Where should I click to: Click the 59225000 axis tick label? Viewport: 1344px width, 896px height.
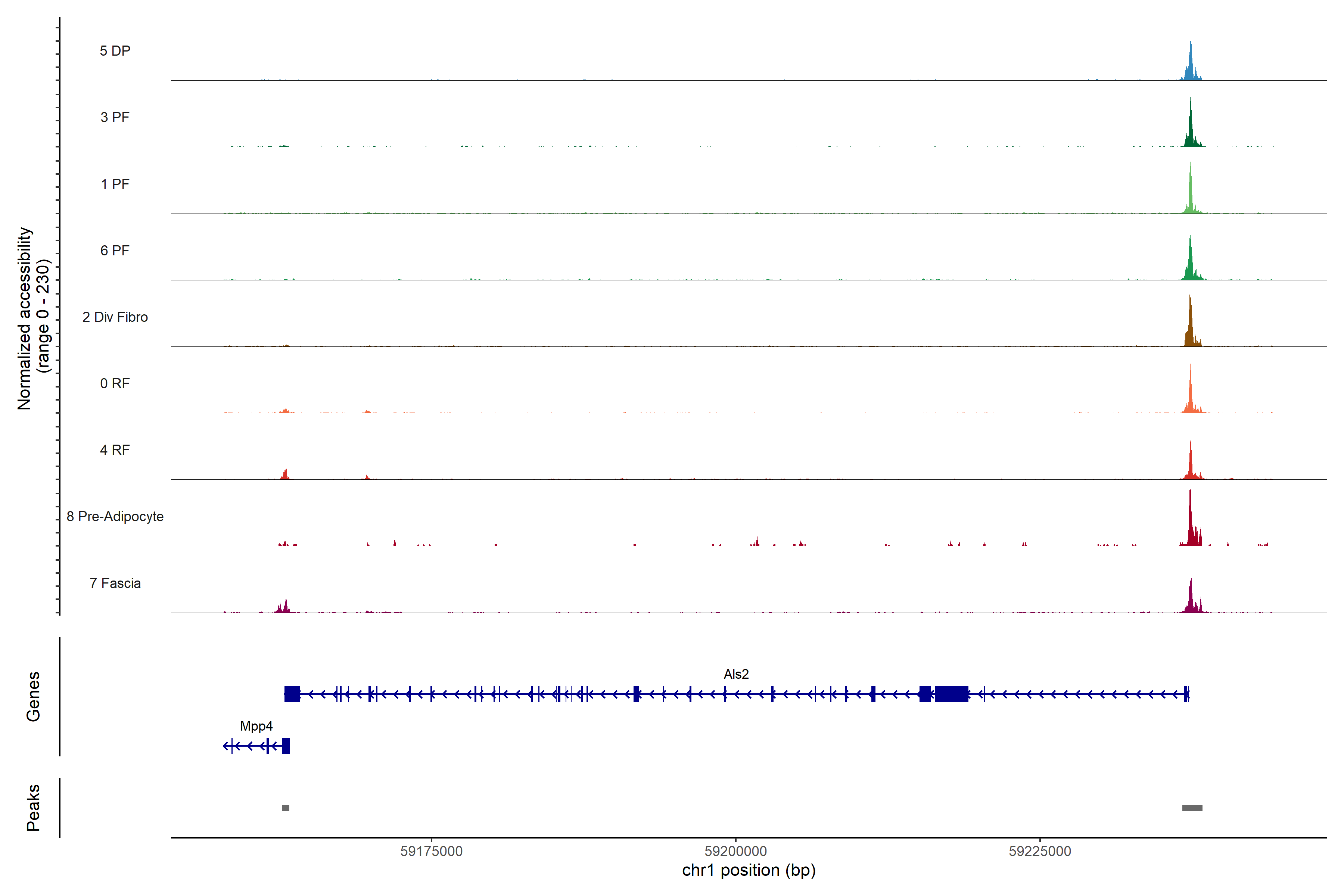coord(1040,852)
